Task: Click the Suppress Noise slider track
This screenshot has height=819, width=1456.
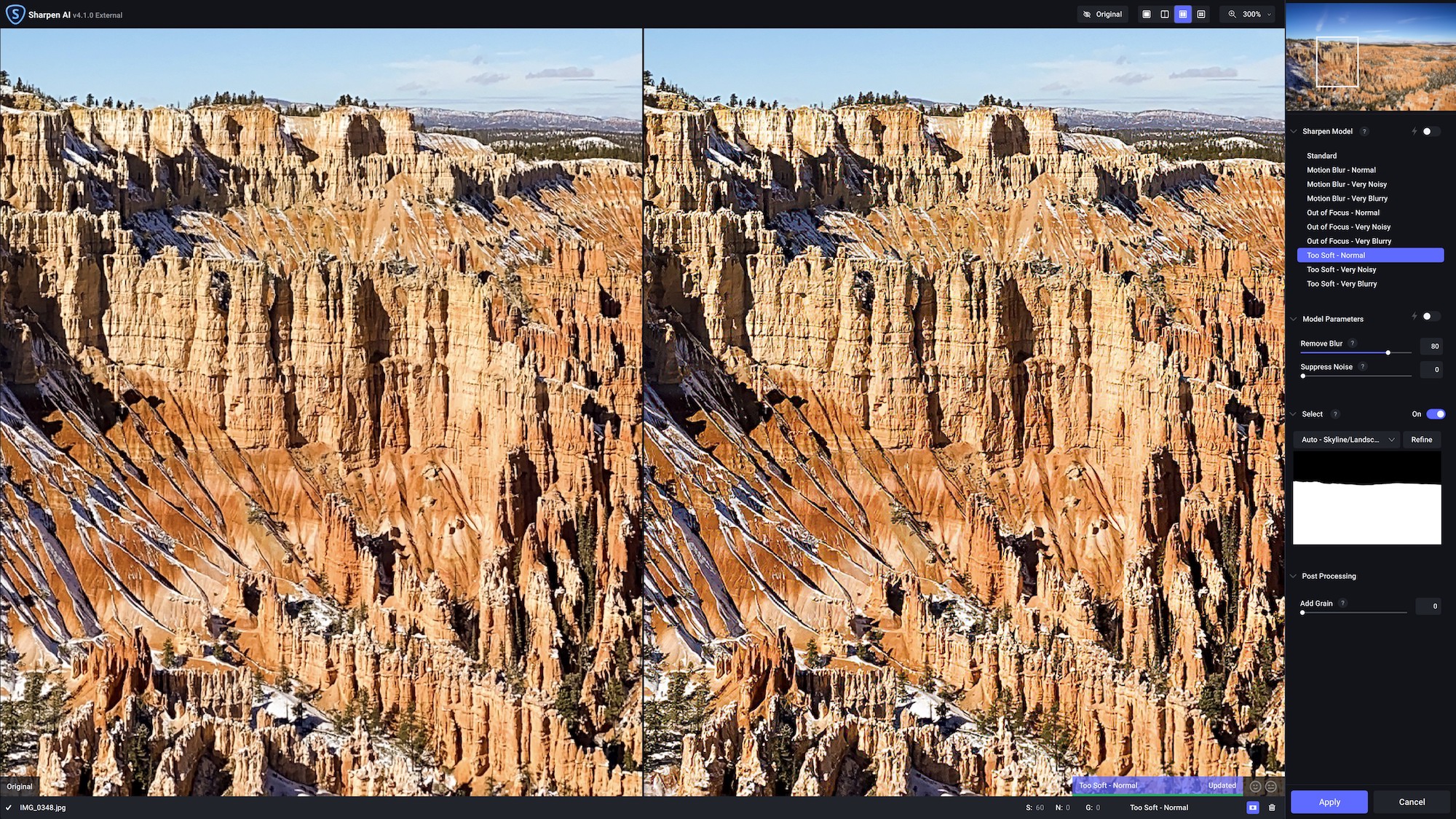Action: point(1356,376)
